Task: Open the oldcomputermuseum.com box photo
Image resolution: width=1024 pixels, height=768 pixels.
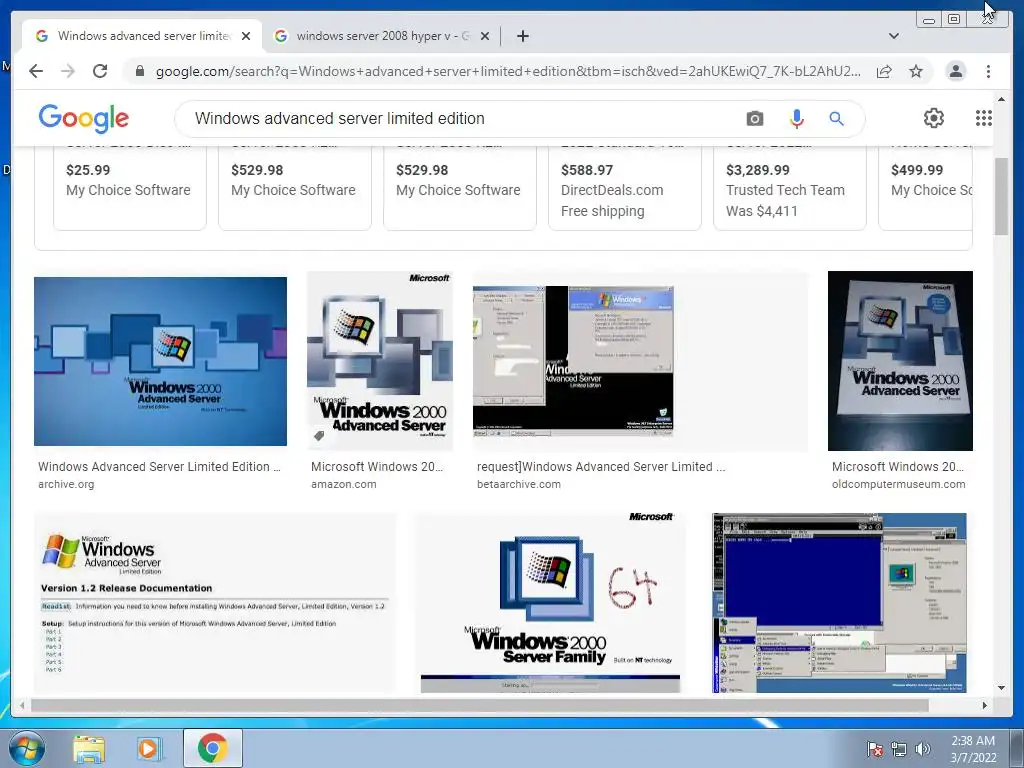Action: [x=900, y=361]
